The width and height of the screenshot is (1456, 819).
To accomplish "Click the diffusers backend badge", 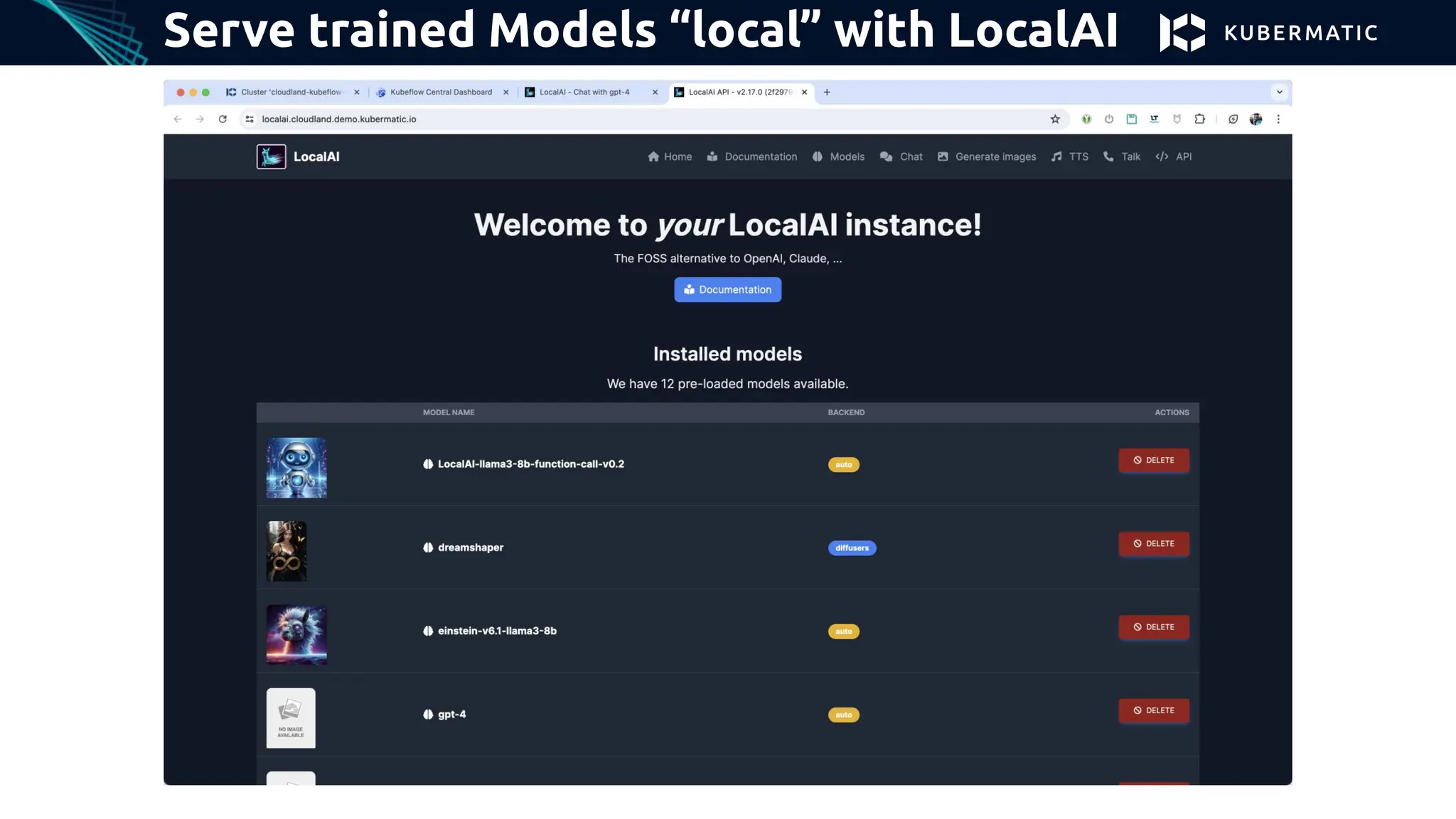I will coord(852,548).
